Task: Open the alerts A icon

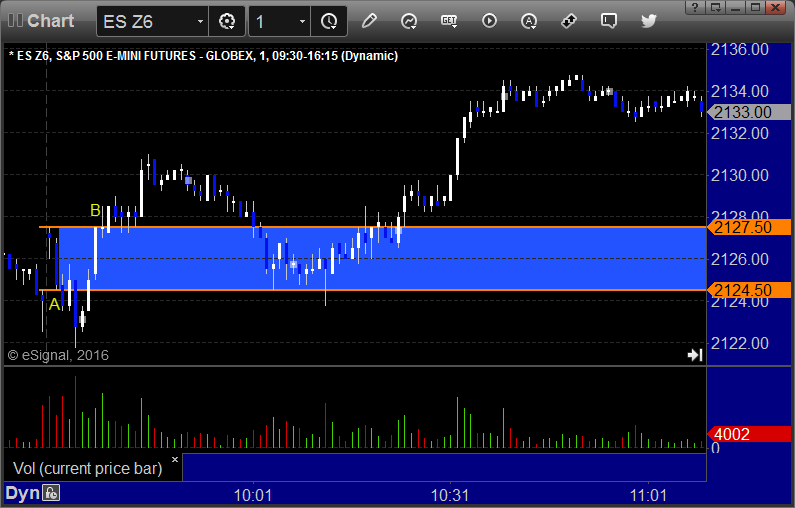Action: (529, 21)
